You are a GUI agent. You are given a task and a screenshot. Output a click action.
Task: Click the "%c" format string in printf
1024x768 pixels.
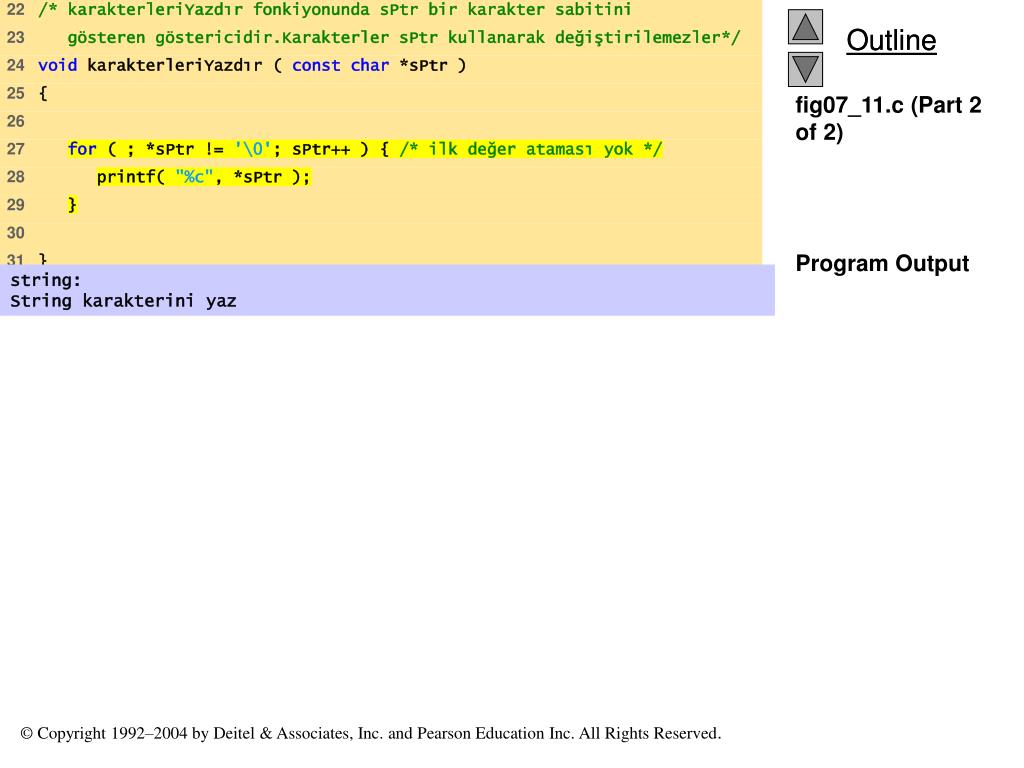pos(194,177)
